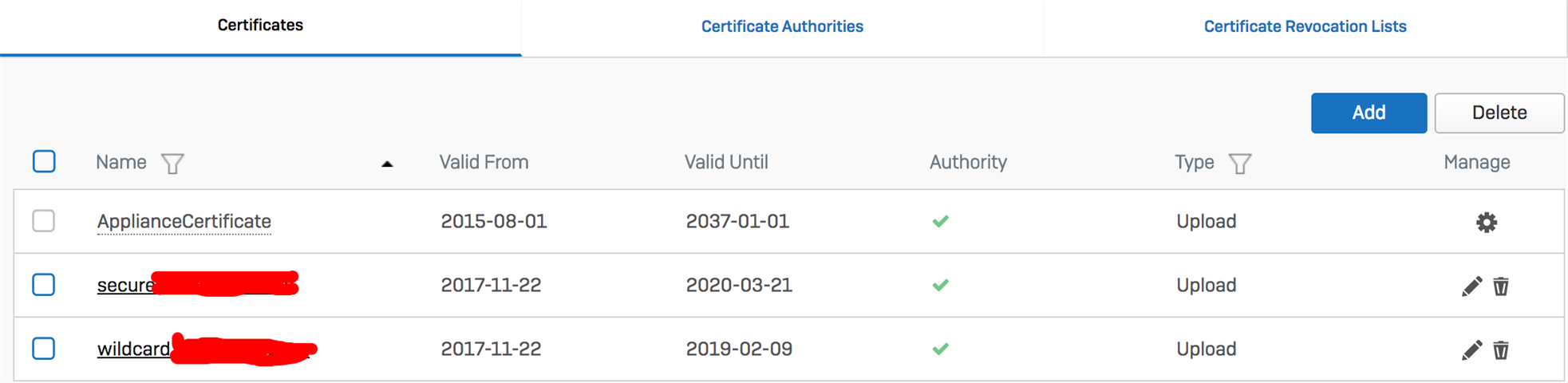Image resolution: width=1568 pixels, height=383 pixels.
Task: Click the gear icon for ApplianceCertificate
Action: coord(1486,222)
